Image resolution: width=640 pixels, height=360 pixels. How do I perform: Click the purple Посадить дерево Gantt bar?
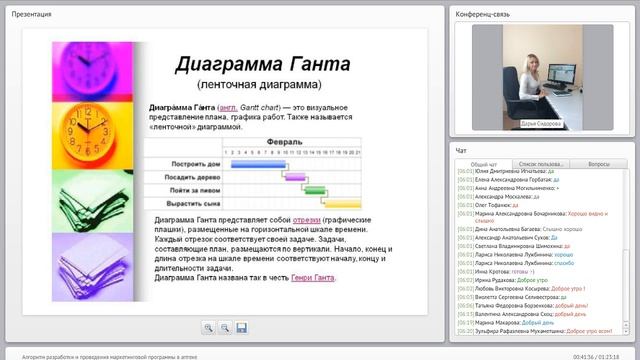click(295, 177)
